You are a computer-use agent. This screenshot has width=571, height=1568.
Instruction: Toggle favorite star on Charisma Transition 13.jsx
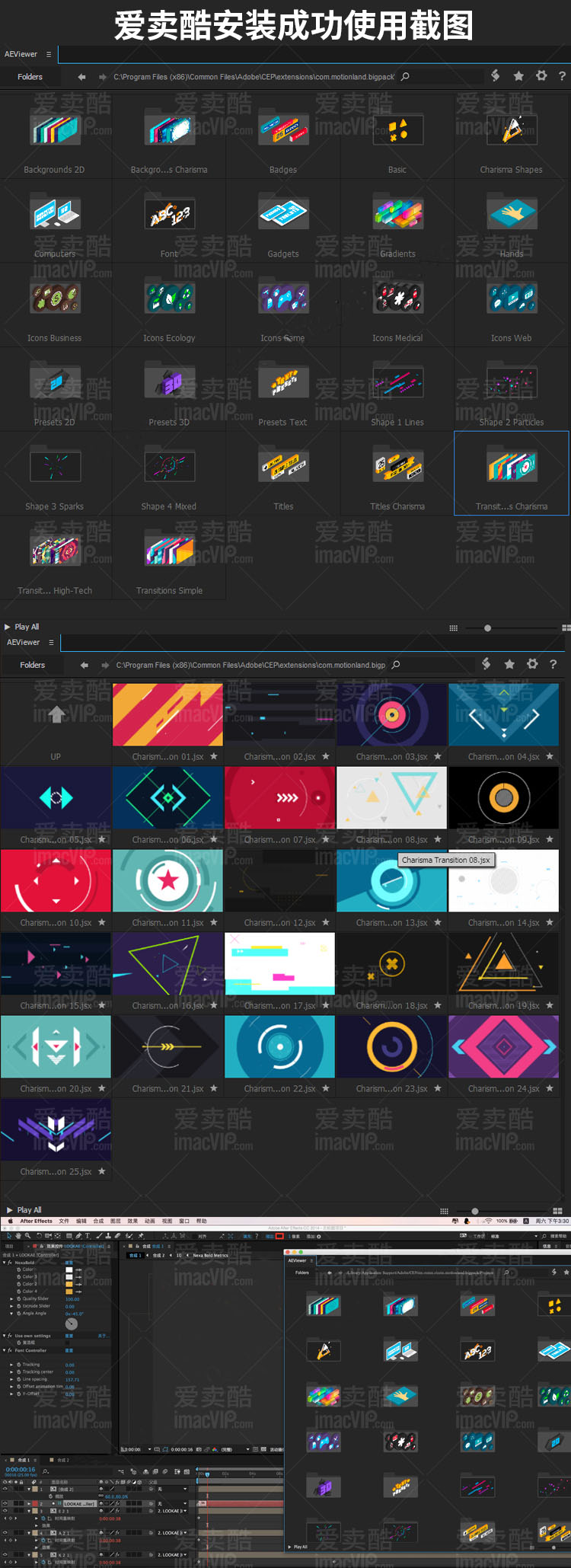click(438, 922)
